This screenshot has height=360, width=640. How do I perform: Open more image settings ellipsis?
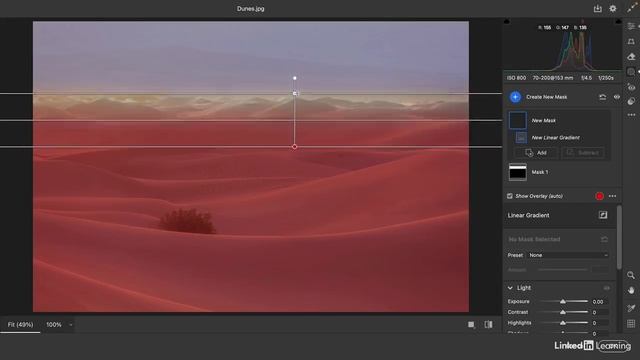(631, 115)
